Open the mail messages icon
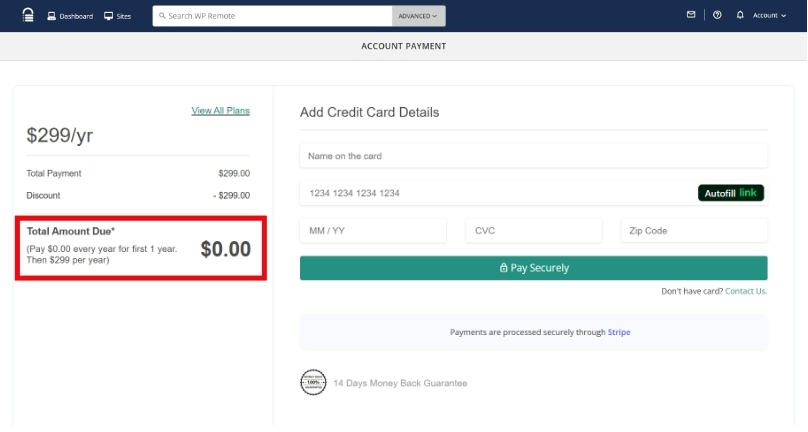Image resolution: width=808 pixels, height=432 pixels. (691, 15)
